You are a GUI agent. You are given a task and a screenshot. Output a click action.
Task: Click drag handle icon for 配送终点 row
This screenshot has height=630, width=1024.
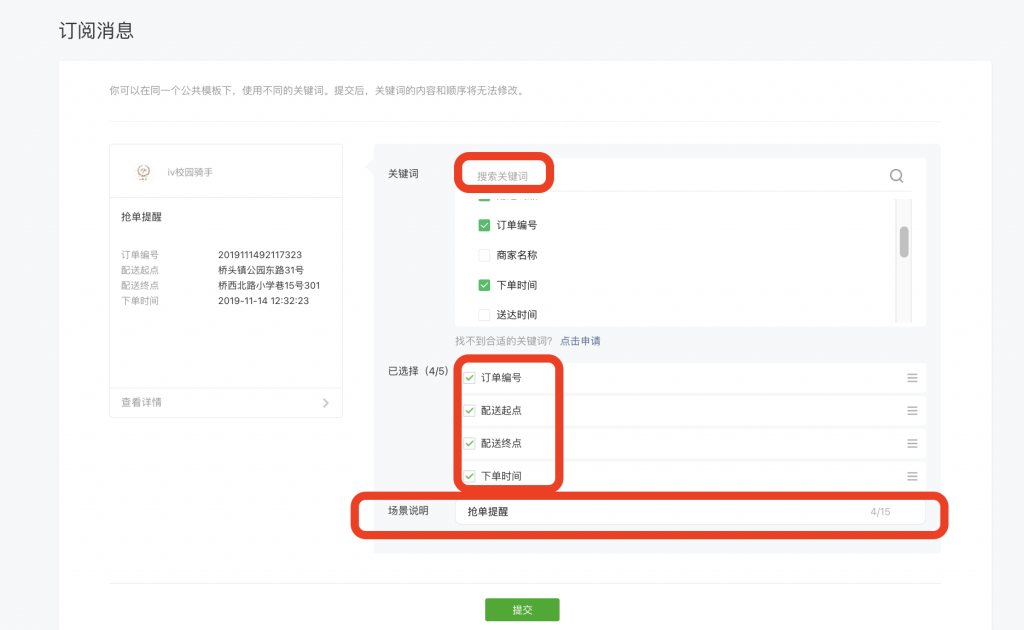(x=912, y=443)
